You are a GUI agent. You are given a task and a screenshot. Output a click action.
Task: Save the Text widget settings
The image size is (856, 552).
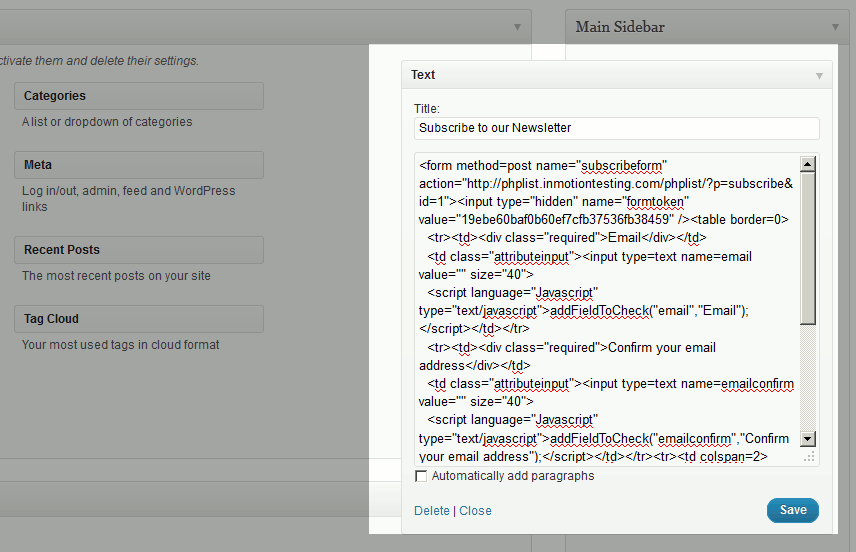pos(793,510)
